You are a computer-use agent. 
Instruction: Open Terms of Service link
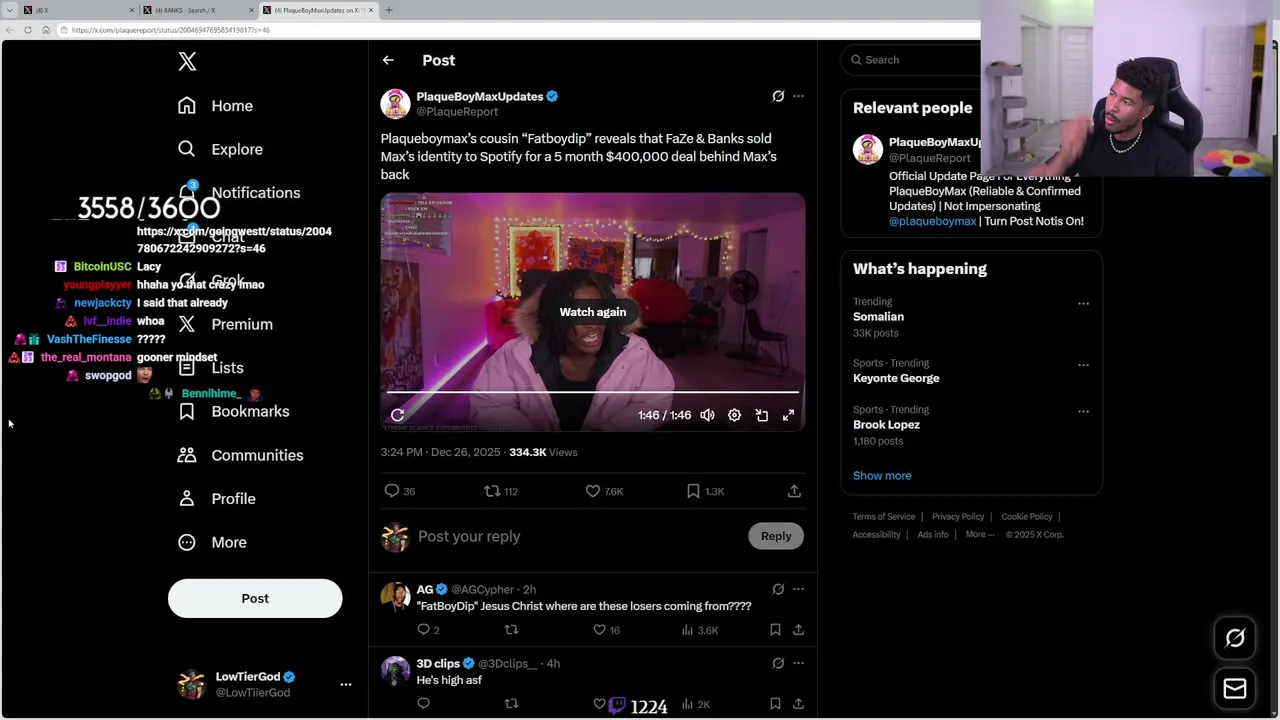[x=884, y=517]
